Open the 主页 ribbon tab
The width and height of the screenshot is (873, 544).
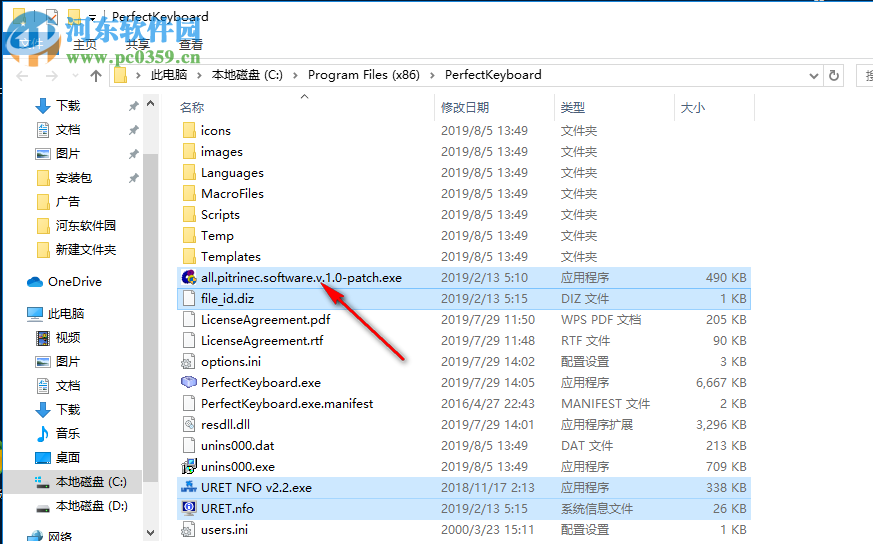pyautogui.click(x=85, y=45)
